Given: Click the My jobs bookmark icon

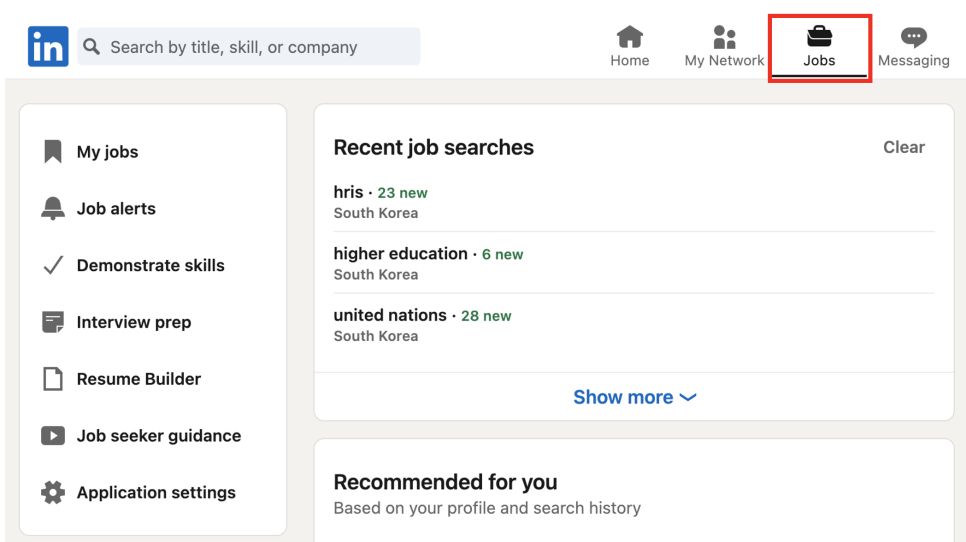Looking at the screenshot, I should [53, 152].
